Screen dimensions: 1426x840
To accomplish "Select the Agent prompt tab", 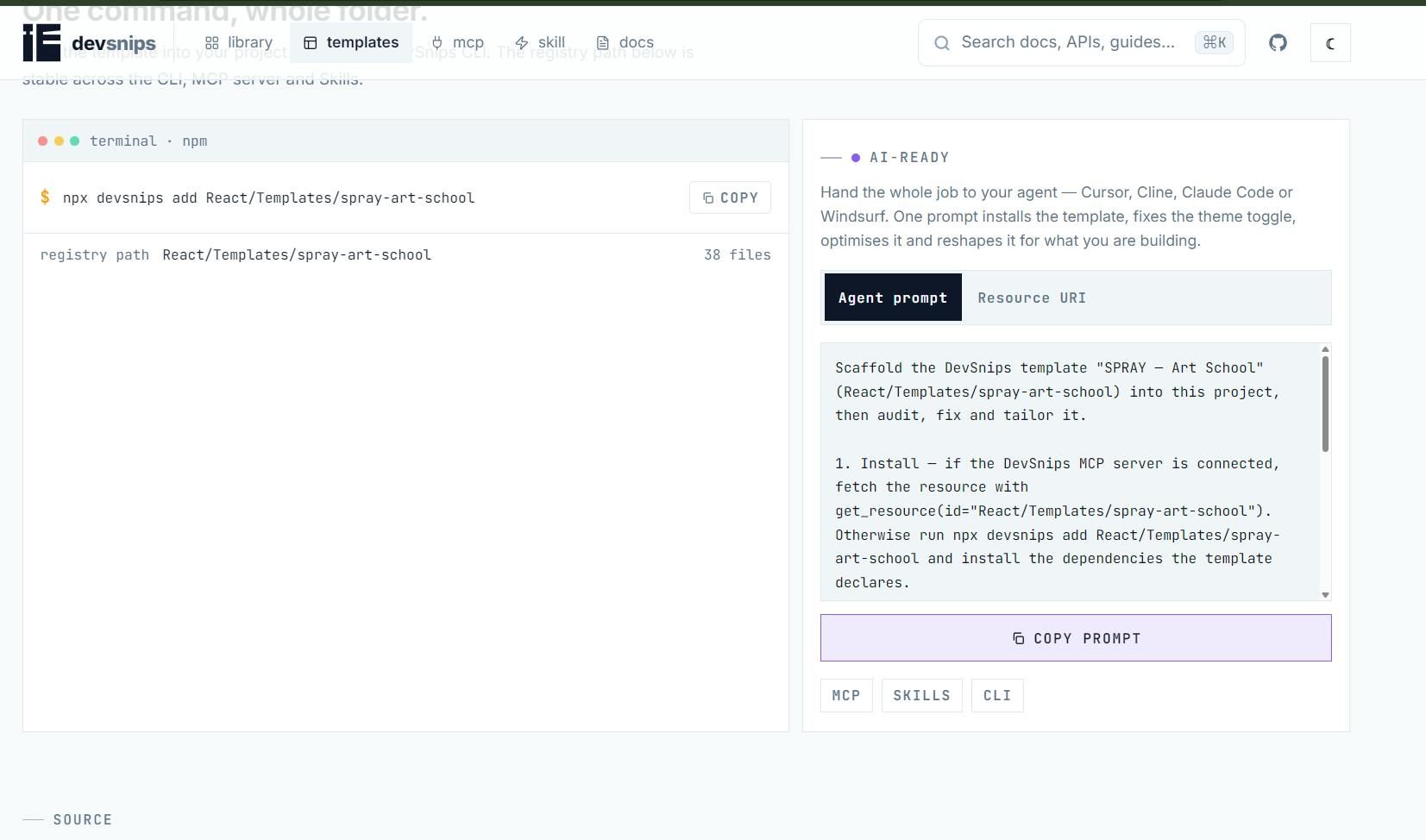I will click(x=893, y=298).
